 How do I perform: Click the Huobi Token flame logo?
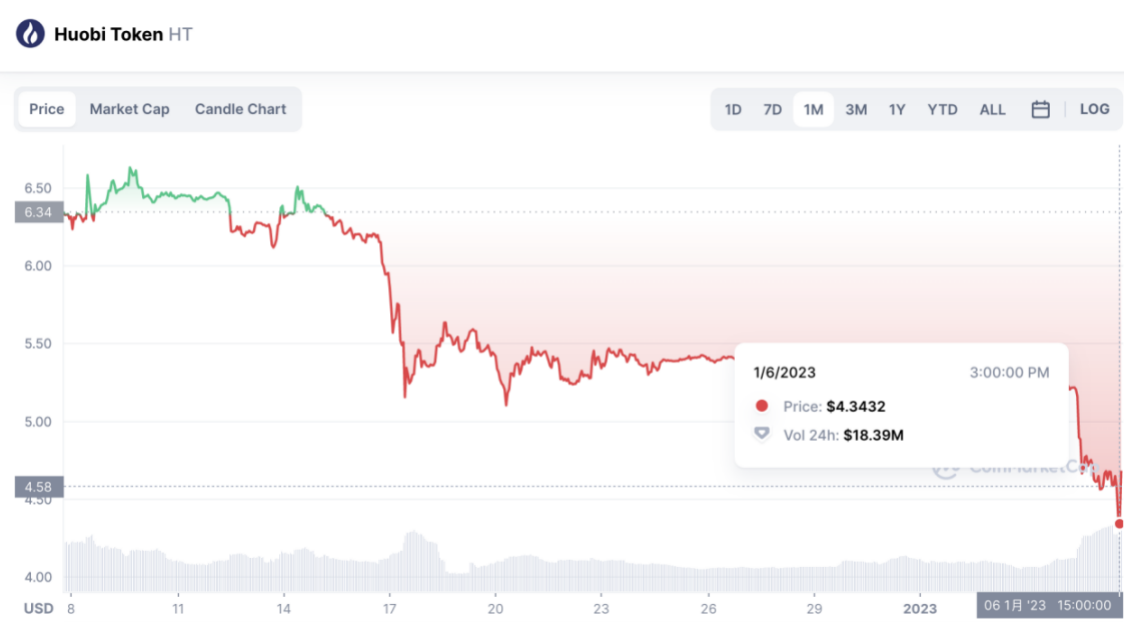point(30,34)
